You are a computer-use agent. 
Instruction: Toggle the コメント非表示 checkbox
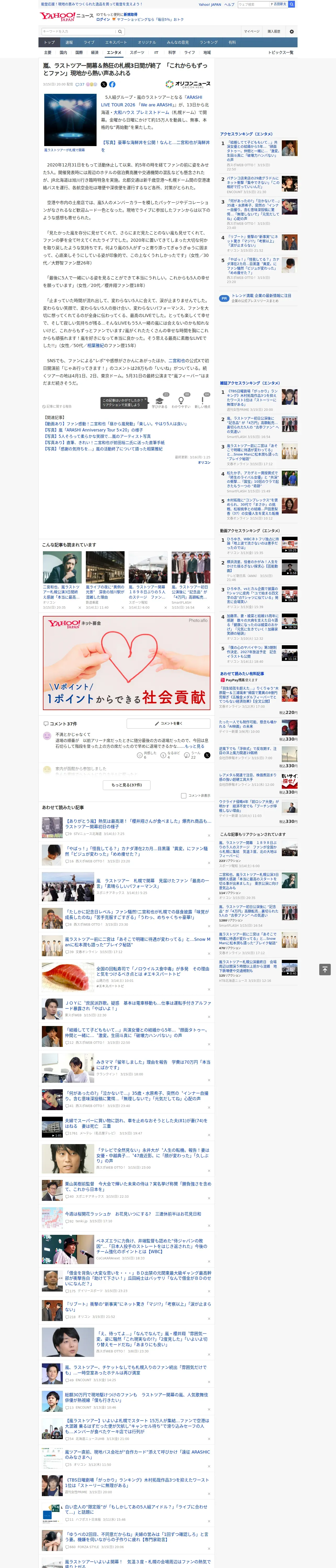pos(183,795)
